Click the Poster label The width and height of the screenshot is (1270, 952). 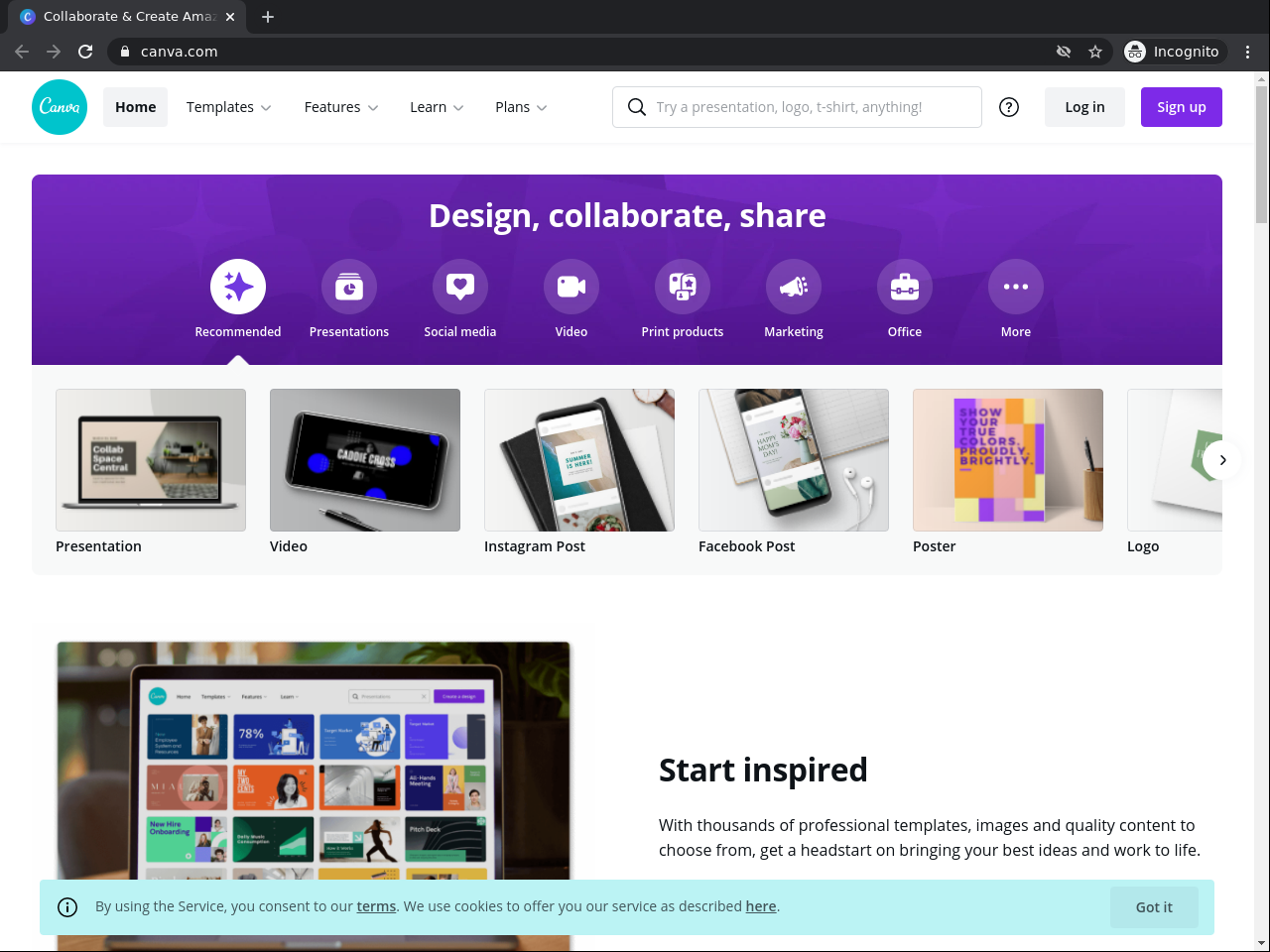(935, 546)
